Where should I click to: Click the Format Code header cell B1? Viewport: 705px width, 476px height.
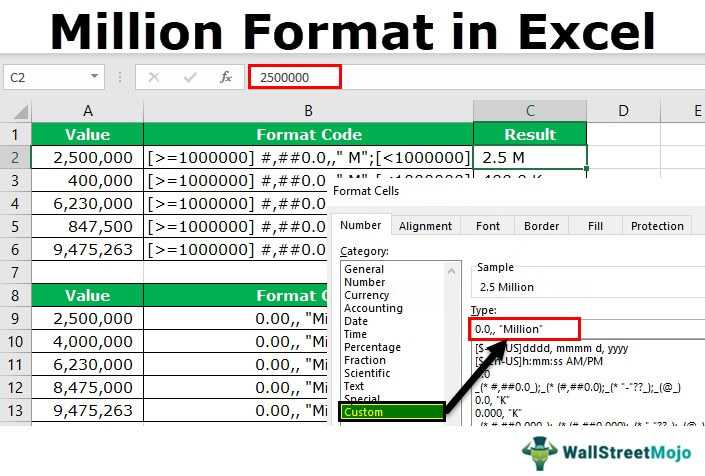[x=308, y=134]
